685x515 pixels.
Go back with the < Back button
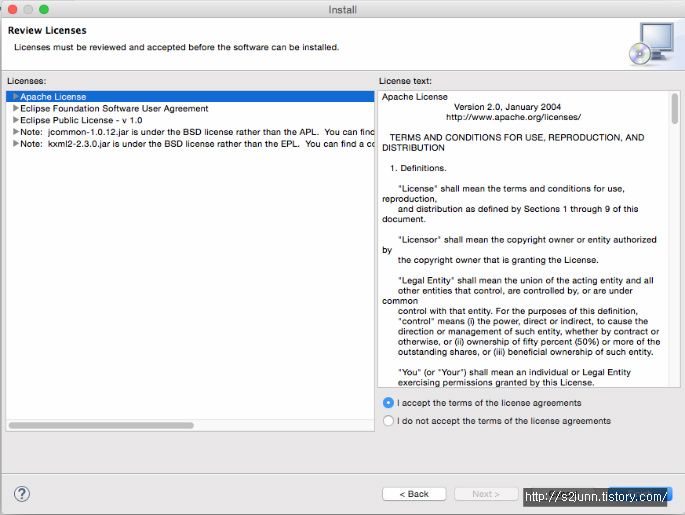414,494
